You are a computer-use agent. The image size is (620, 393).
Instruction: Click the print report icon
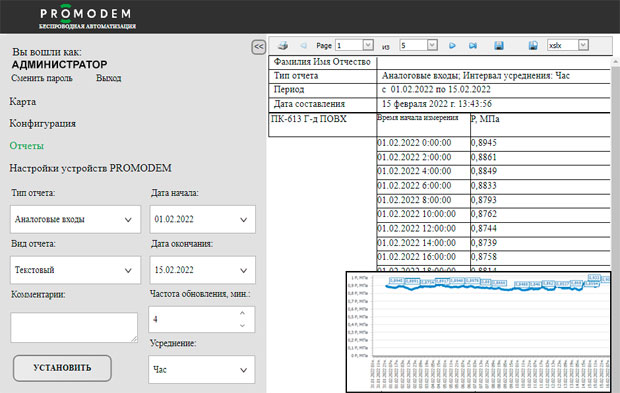point(282,45)
